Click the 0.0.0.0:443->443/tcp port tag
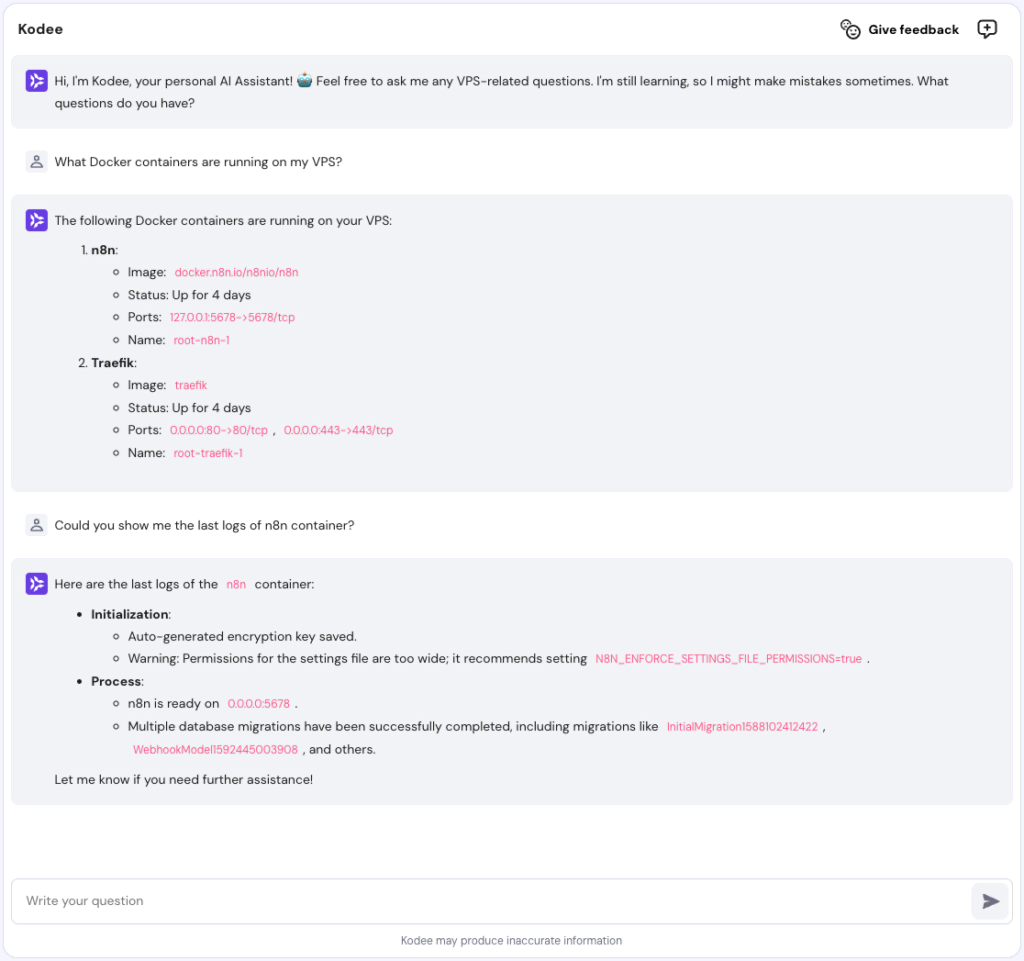Image resolution: width=1024 pixels, height=961 pixels. click(338, 430)
